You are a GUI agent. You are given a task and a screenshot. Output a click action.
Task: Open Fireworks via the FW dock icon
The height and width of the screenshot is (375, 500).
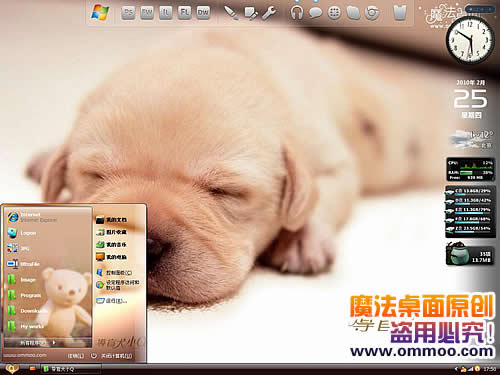pyautogui.click(x=147, y=13)
